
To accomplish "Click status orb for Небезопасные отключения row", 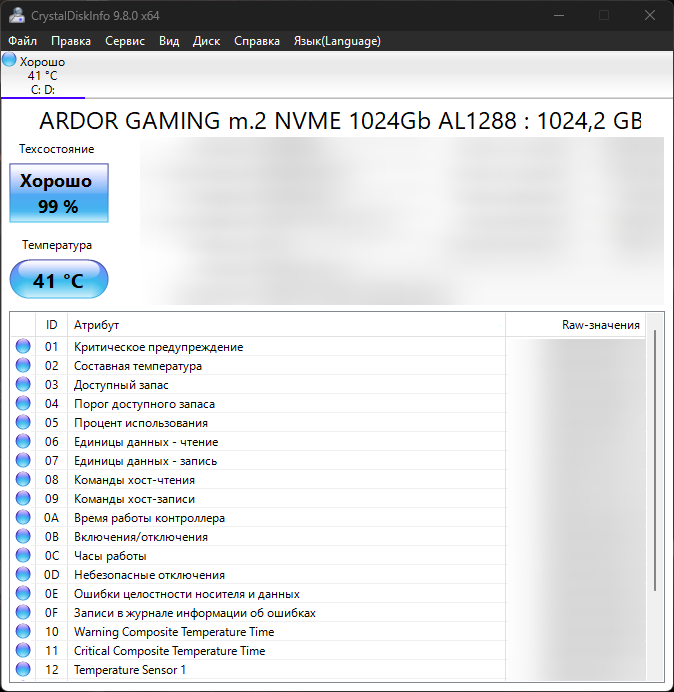I will (x=23, y=575).
